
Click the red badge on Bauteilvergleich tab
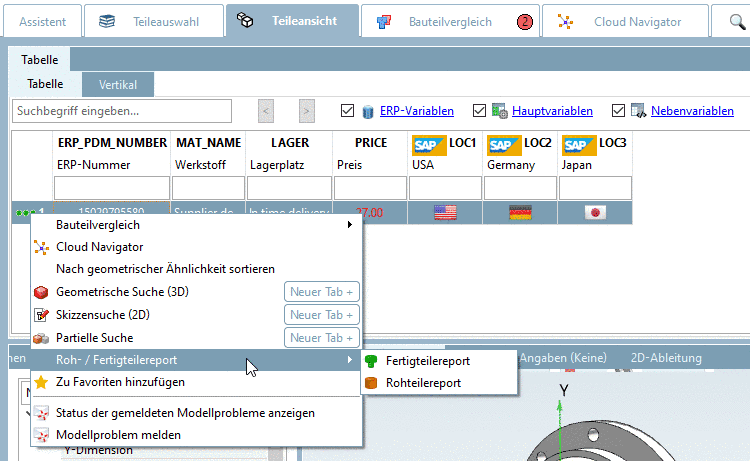tap(525, 22)
